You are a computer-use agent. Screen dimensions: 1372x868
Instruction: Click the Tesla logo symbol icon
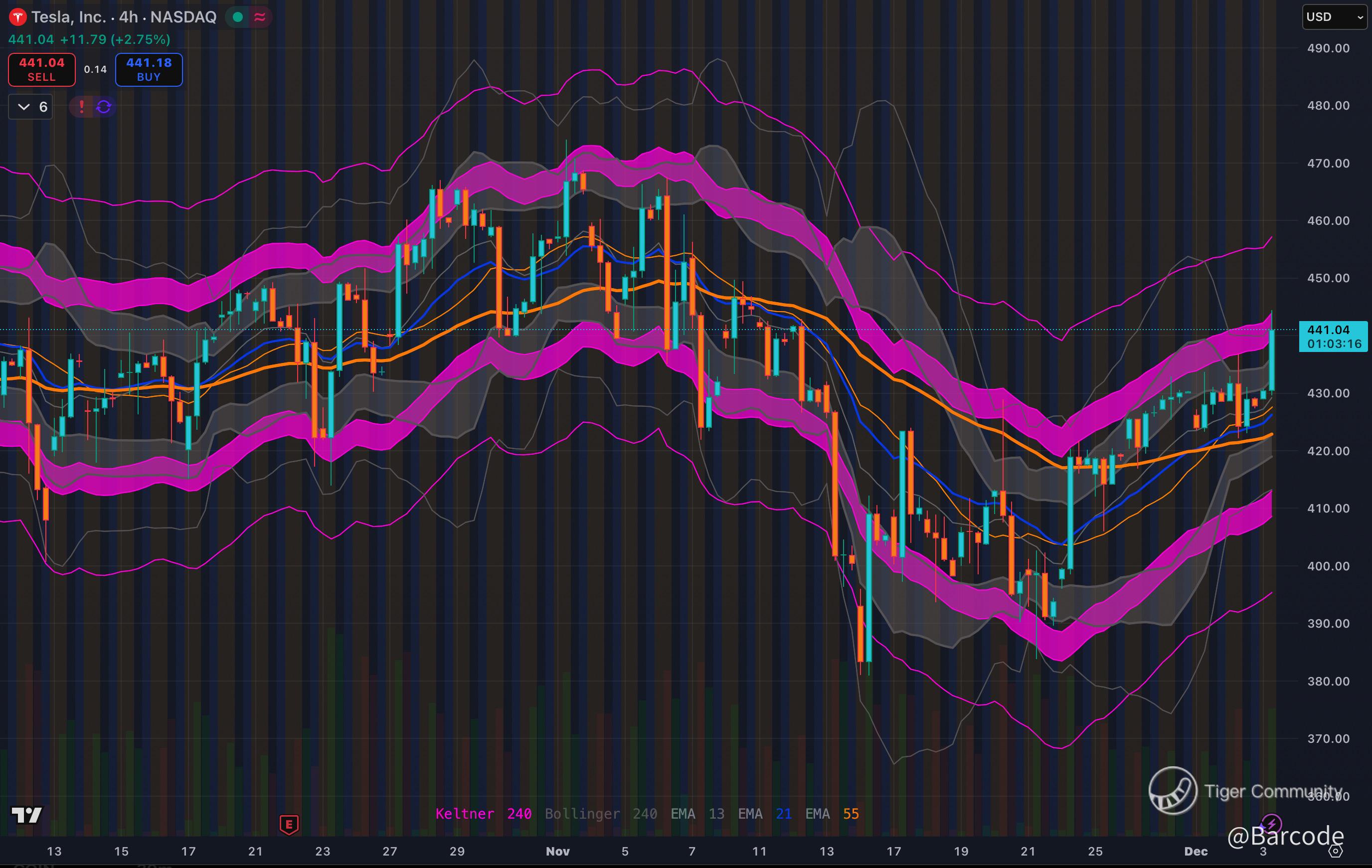pos(17,17)
